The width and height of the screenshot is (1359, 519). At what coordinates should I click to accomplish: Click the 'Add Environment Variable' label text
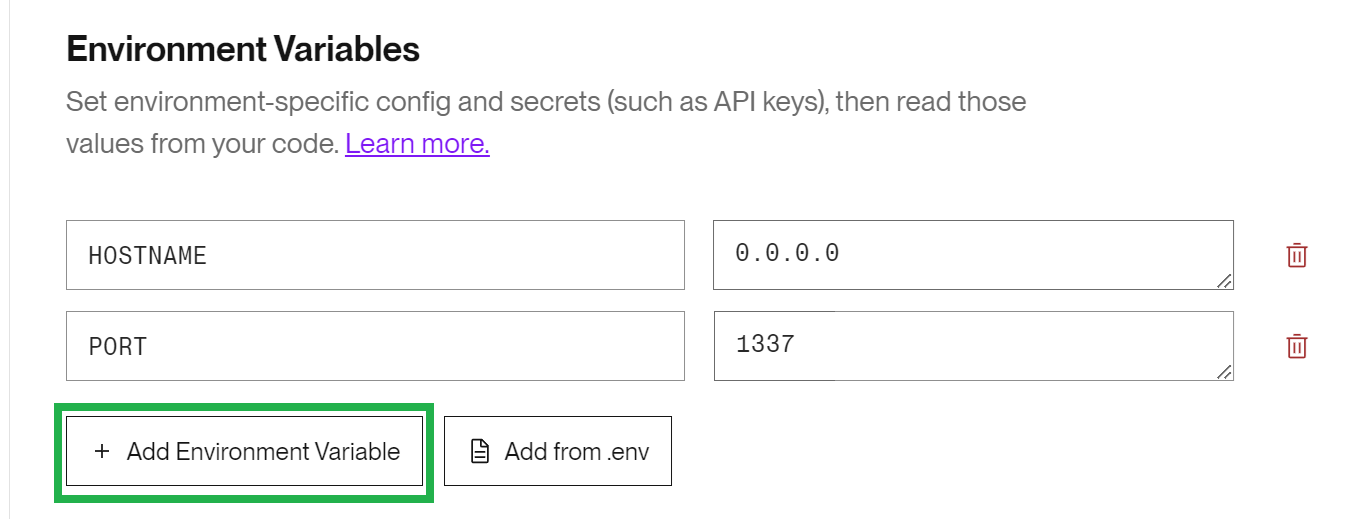tap(263, 451)
